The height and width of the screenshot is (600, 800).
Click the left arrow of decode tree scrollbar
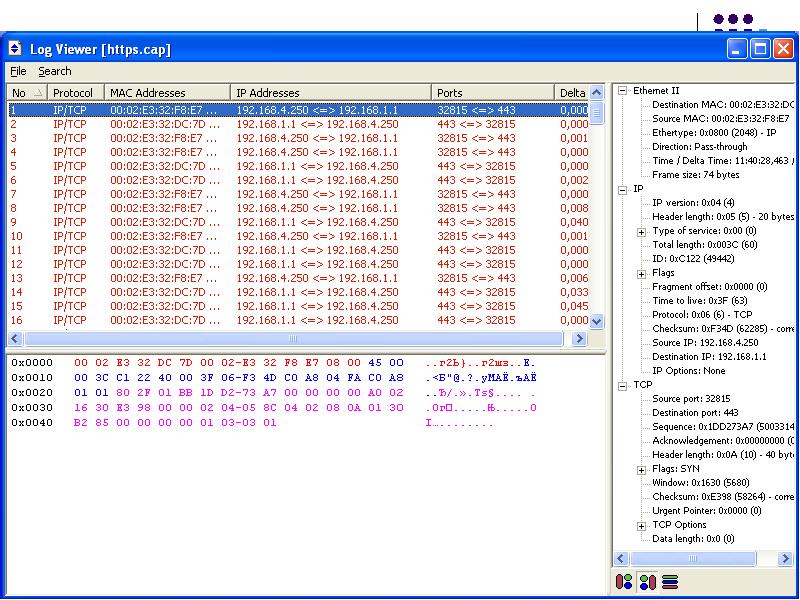click(621, 558)
